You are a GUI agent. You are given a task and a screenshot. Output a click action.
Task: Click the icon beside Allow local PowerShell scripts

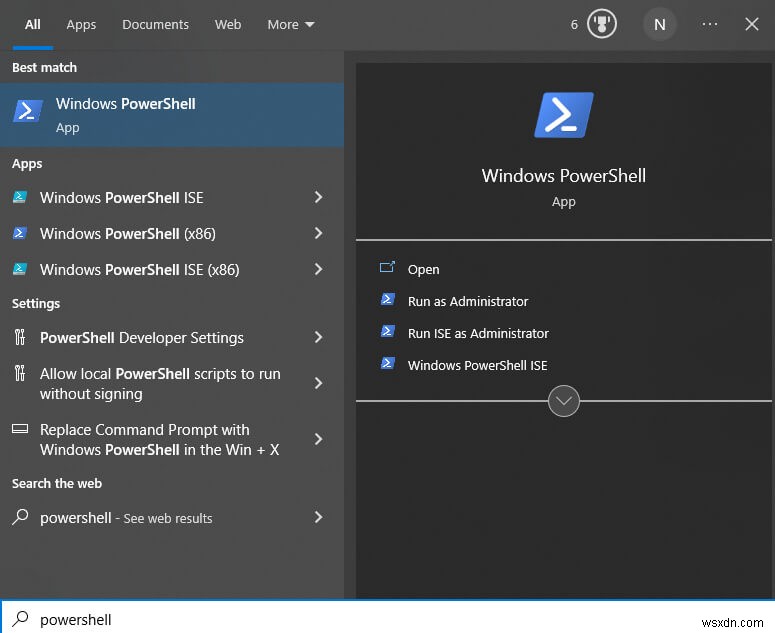click(20, 373)
